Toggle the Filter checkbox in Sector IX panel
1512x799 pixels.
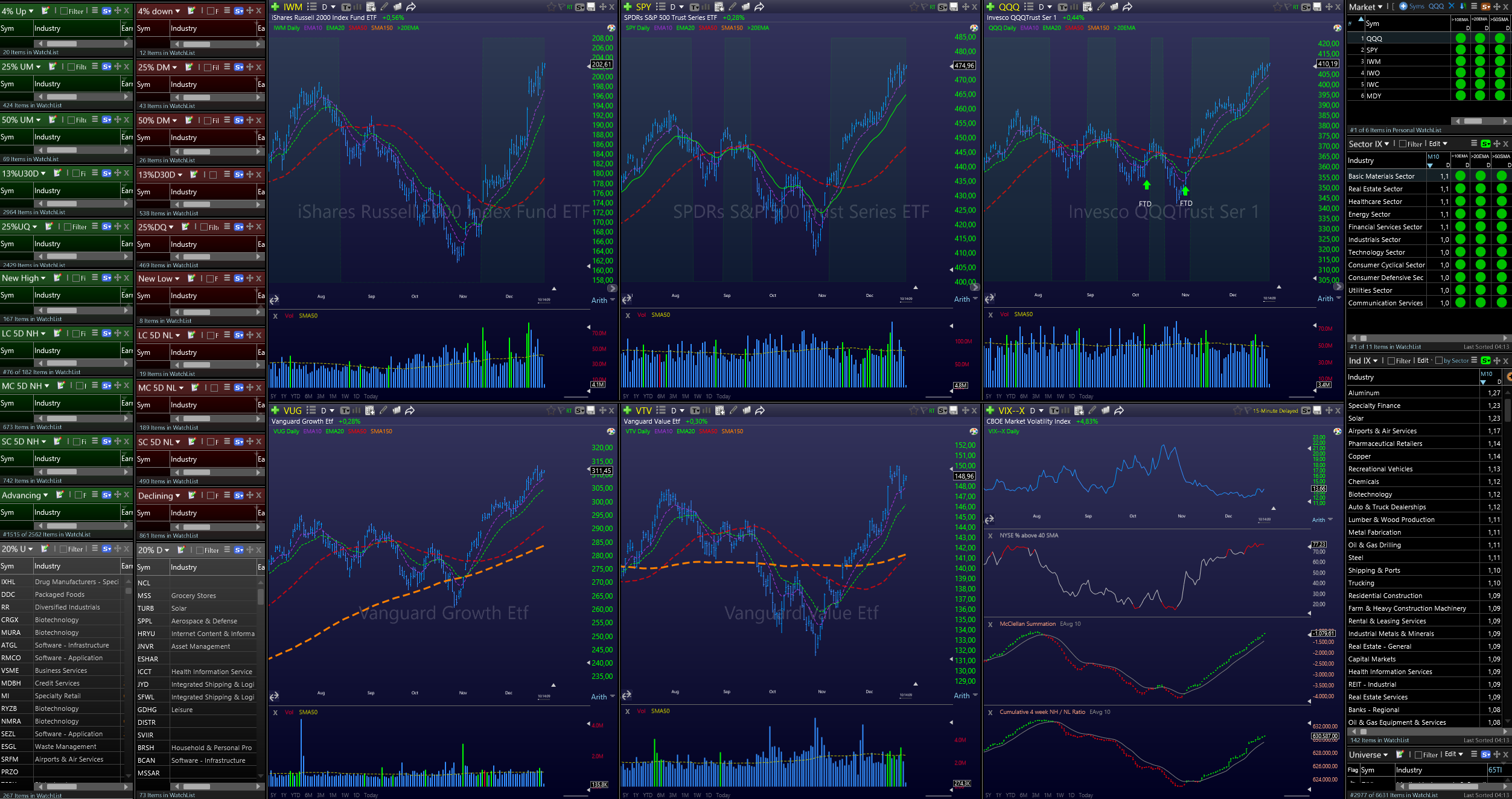(x=1403, y=144)
